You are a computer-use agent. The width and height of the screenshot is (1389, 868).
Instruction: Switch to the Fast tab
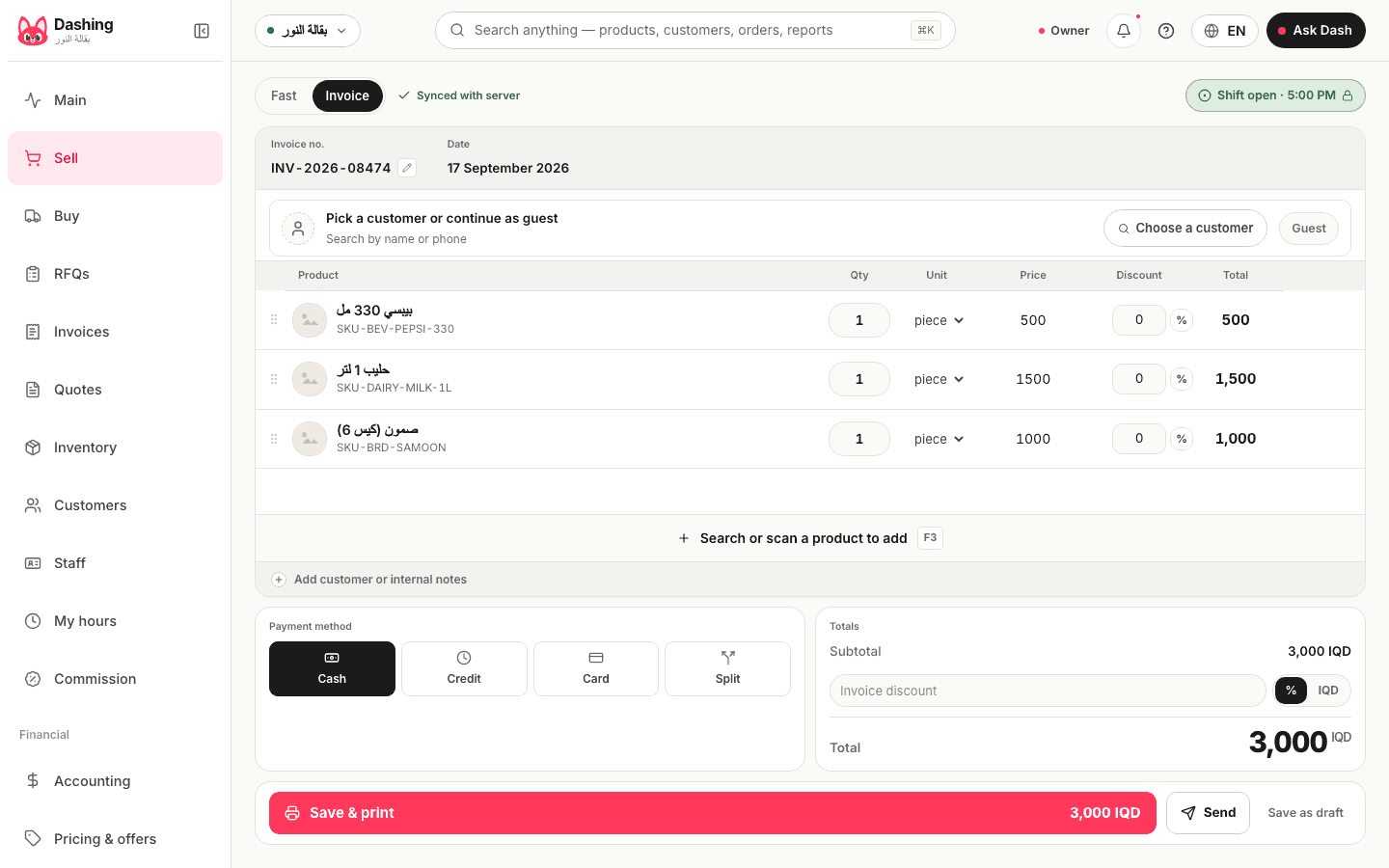click(x=284, y=95)
